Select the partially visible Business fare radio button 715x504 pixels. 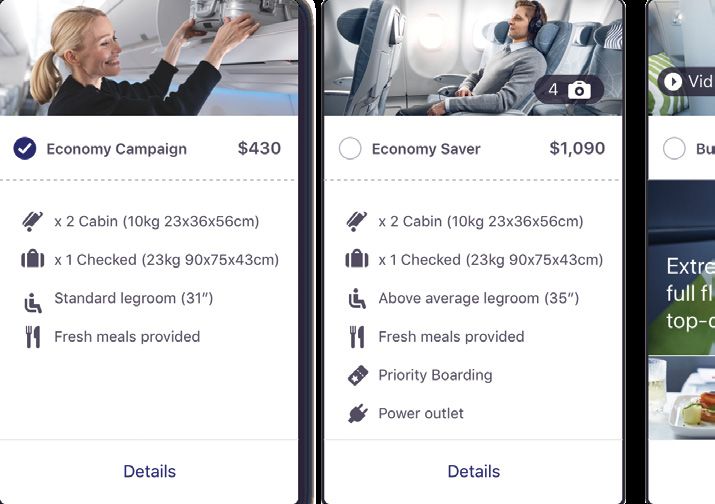pyautogui.click(x=674, y=148)
